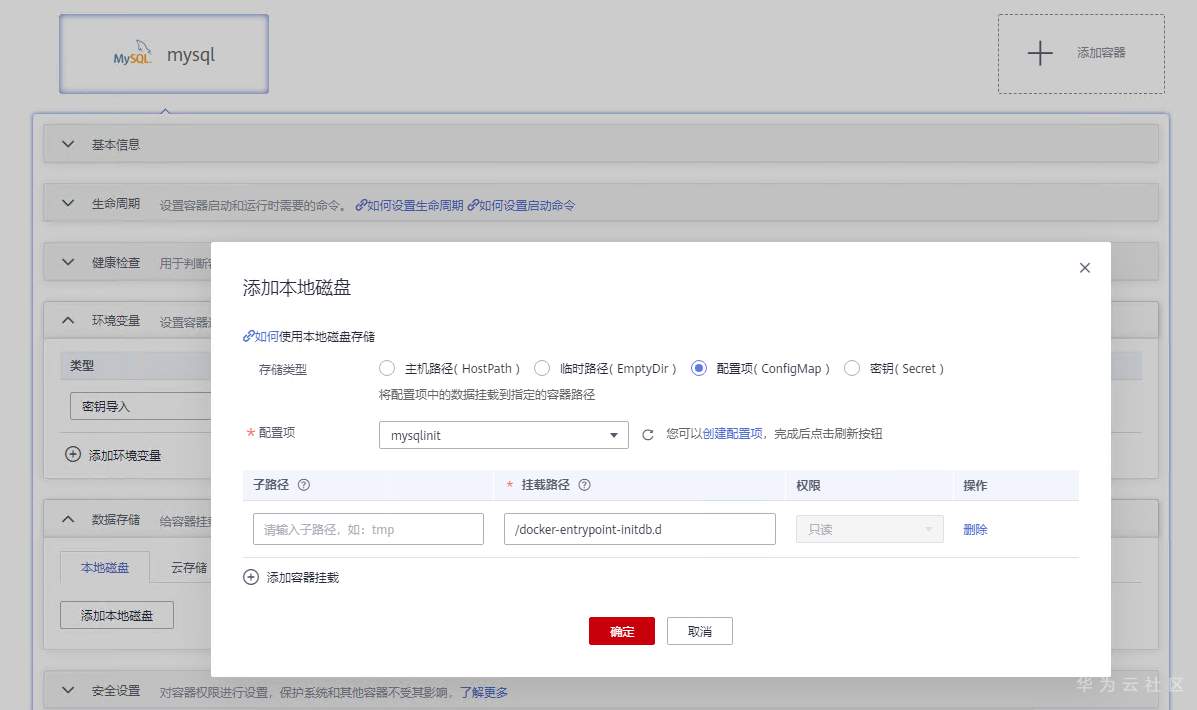Switch to the 云存储 tab
The width and height of the screenshot is (1197, 710).
[x=189, y=567]
